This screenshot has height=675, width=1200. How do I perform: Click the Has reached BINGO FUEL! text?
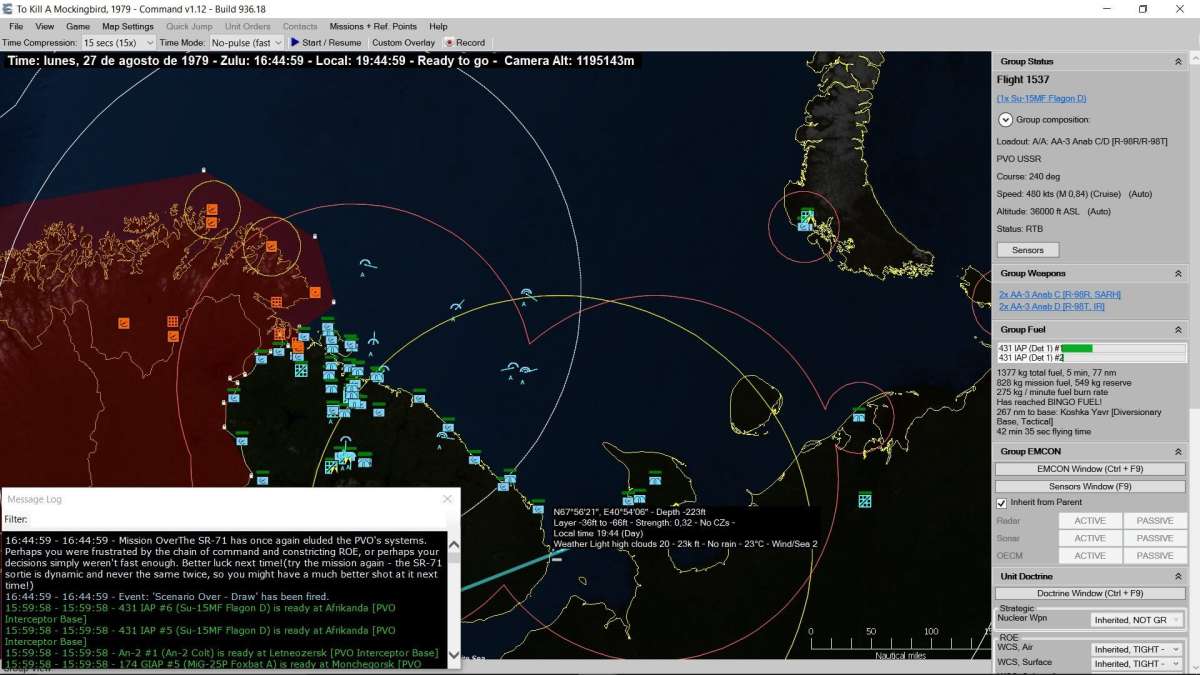tap(1049, 402)
